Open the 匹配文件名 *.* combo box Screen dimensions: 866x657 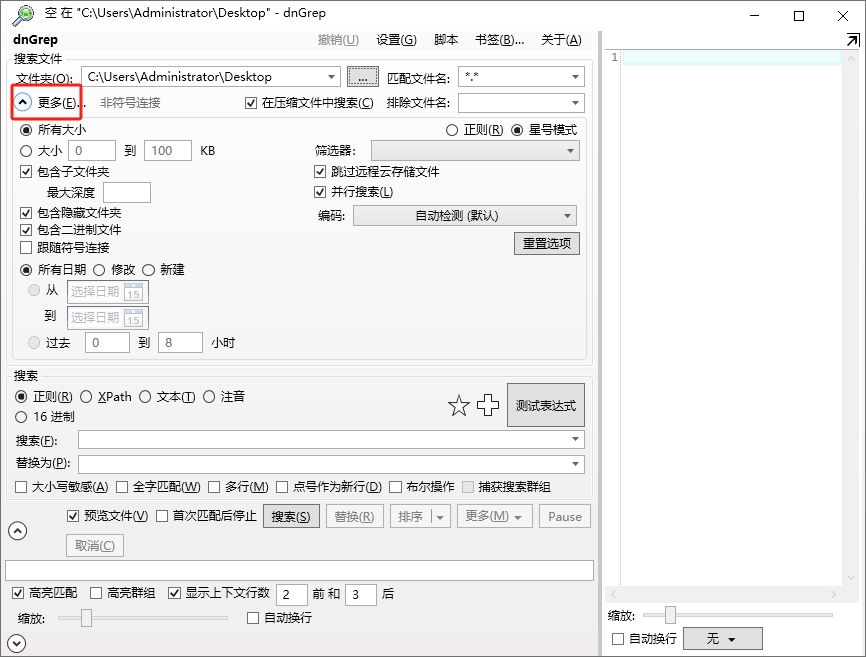click(521, 76)
